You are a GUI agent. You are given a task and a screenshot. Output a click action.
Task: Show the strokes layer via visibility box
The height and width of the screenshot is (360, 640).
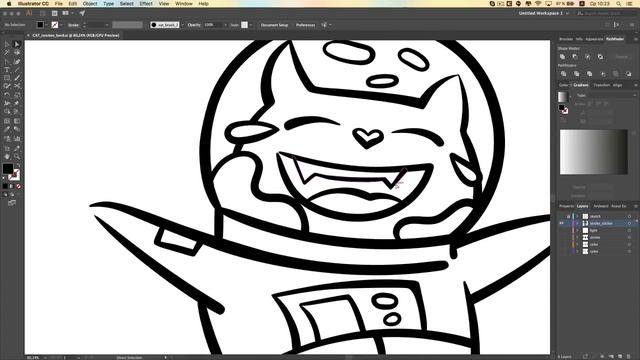(562, 237)
